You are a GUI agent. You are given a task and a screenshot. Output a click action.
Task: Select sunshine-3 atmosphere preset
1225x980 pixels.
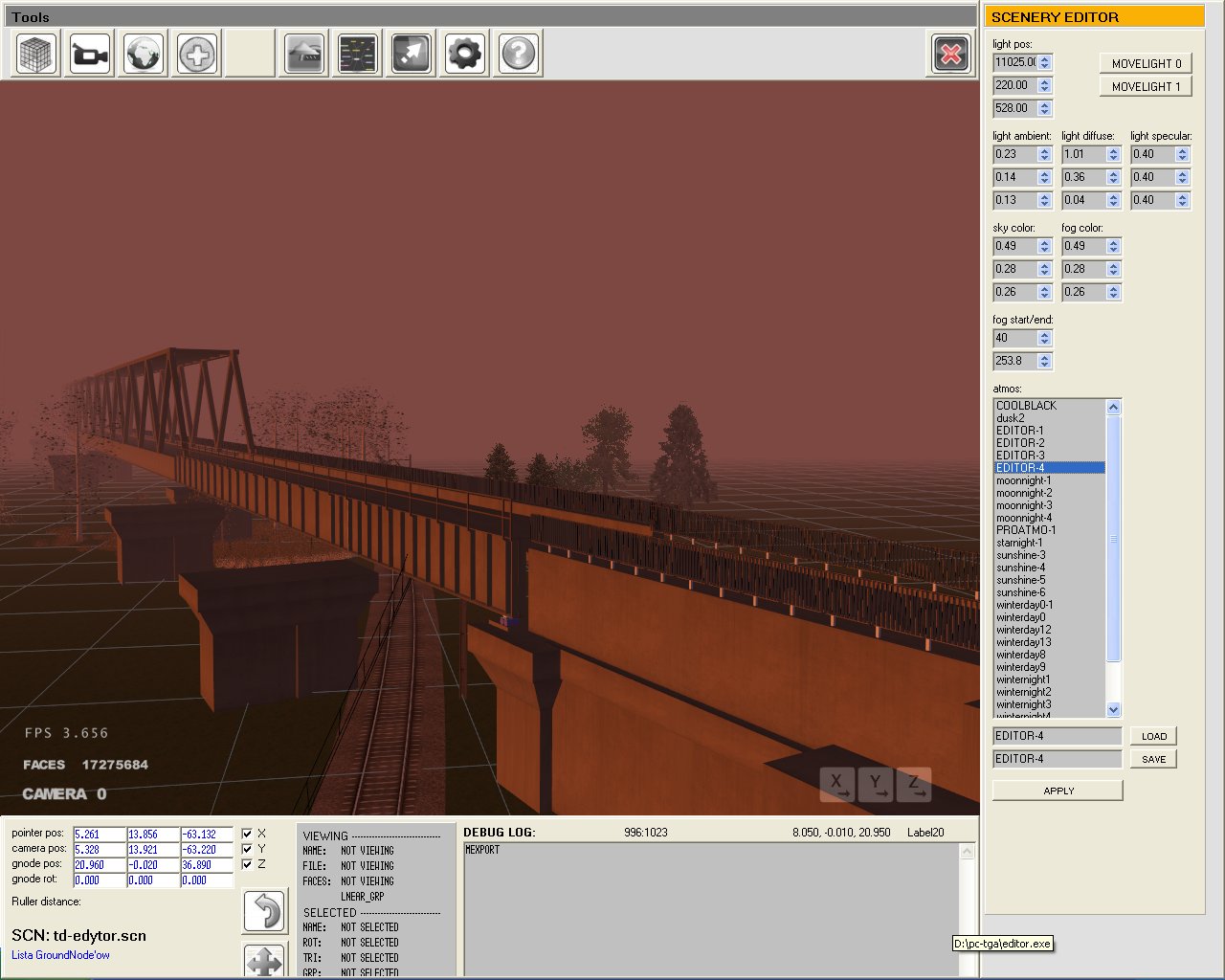coord(1020,555)
